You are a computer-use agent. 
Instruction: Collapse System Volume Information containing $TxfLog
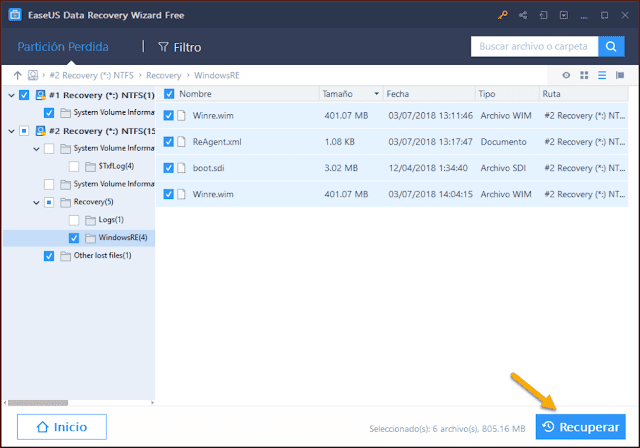(36, 149)
